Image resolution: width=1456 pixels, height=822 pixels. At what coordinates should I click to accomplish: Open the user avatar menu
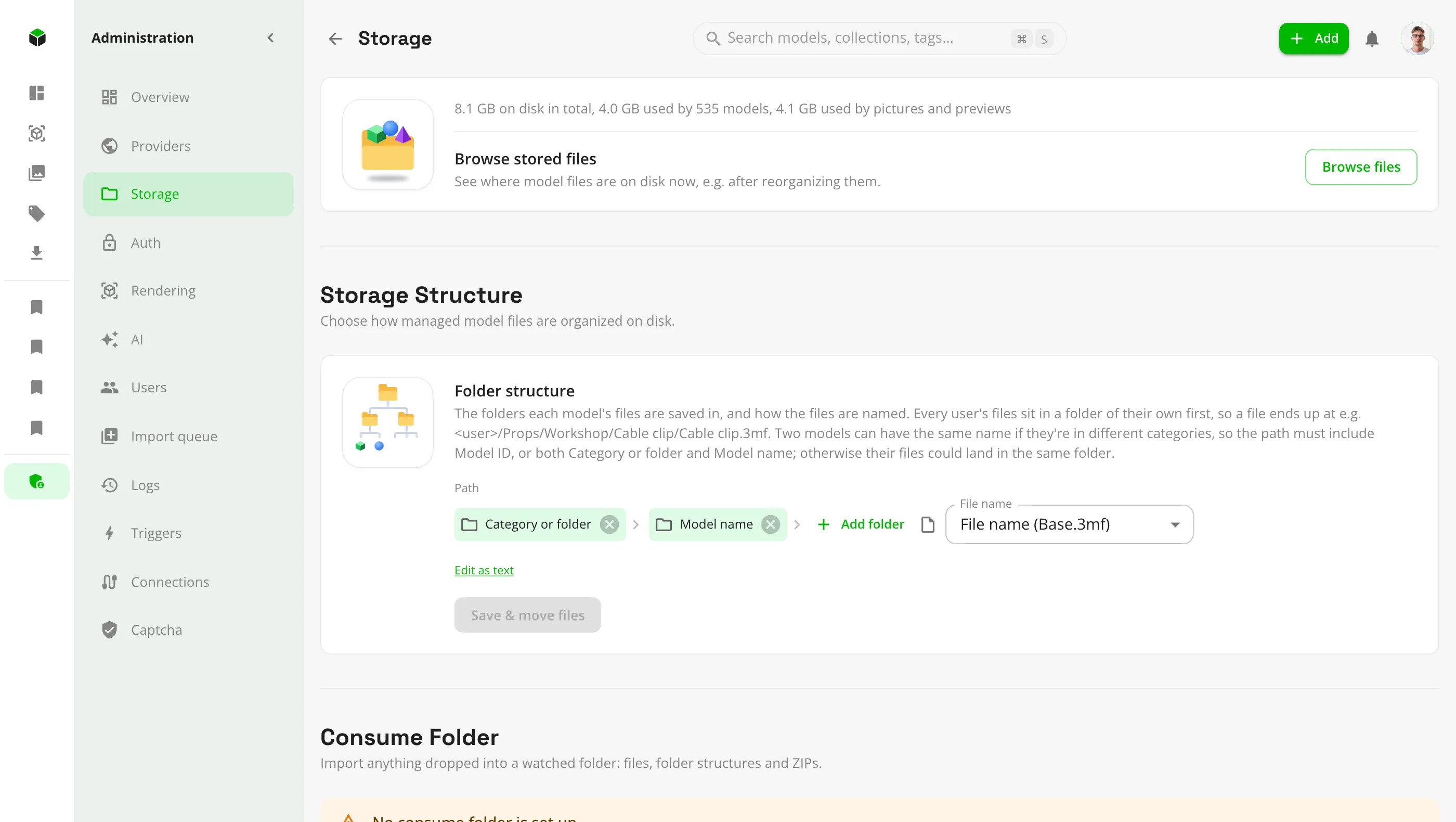click(x=1417, y=38)
